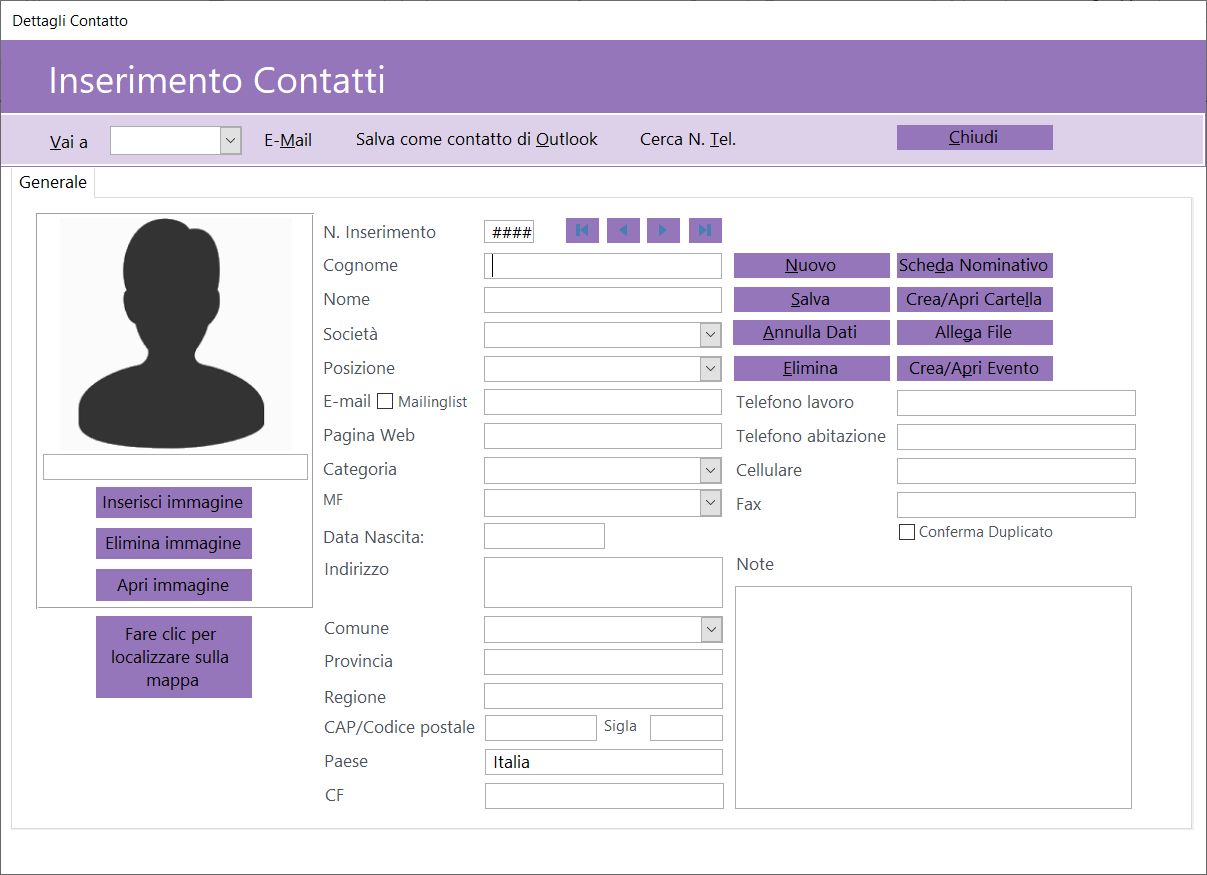Click Apri immagine button
1207x875 pixels.
(173, 585)
